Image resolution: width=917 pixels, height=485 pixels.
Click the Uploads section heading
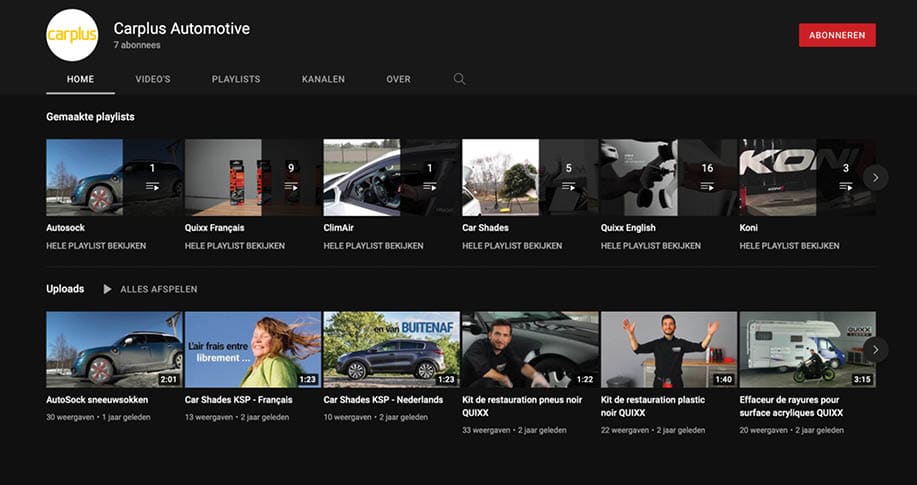pyautogui.click(x=65, y=289)
